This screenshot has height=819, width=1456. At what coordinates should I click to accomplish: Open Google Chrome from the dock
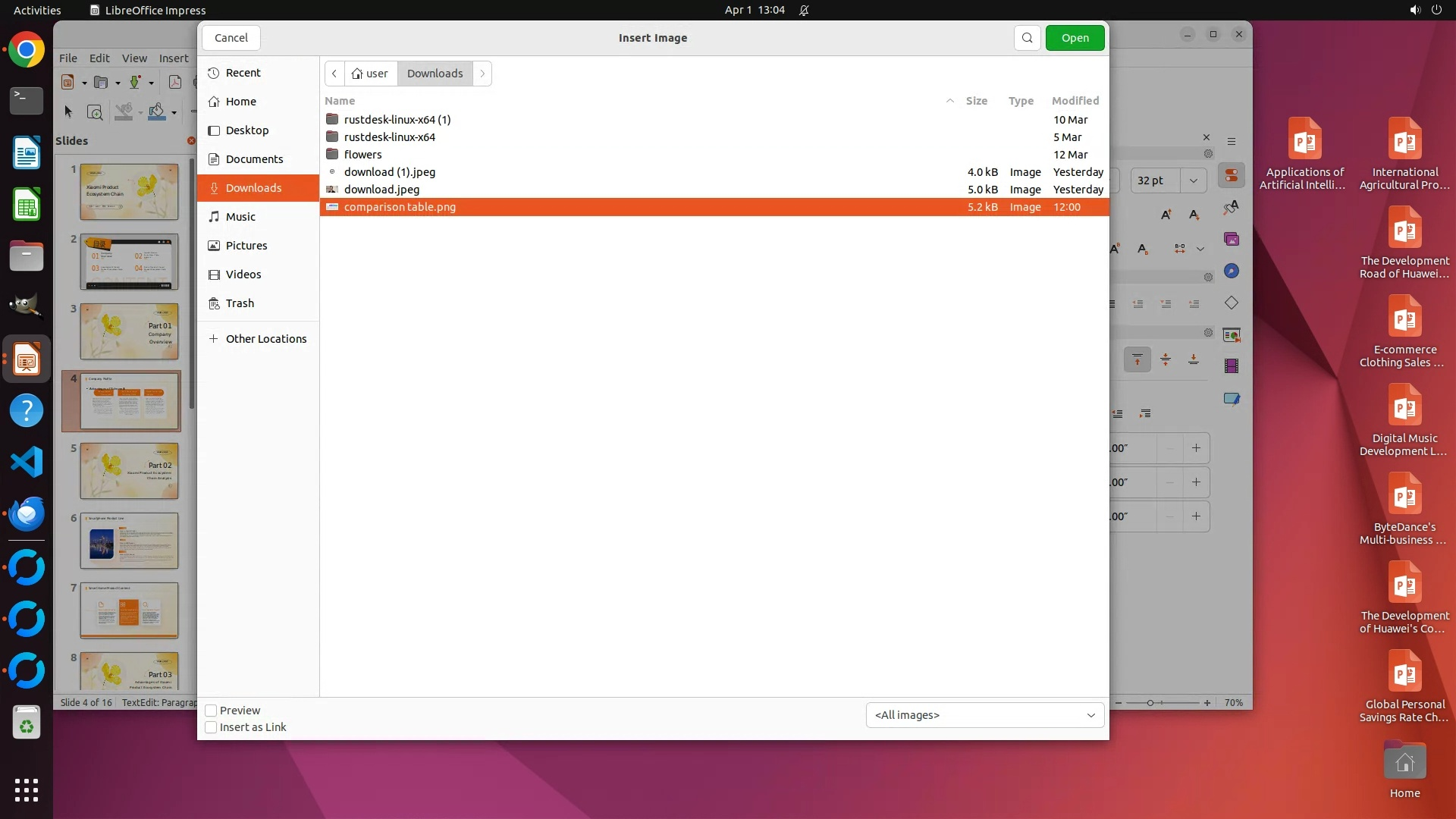[x=27, y=50]
